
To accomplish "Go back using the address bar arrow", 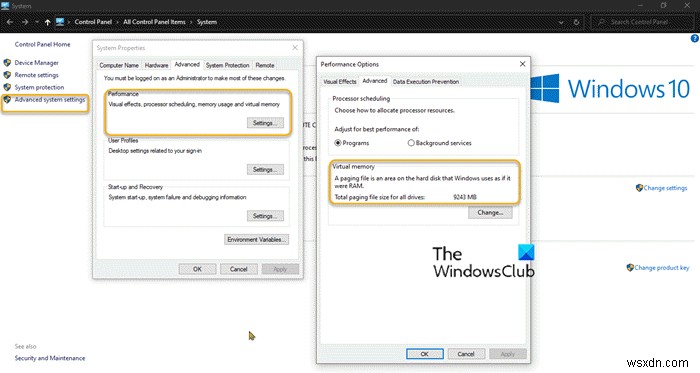I will 10,22.
